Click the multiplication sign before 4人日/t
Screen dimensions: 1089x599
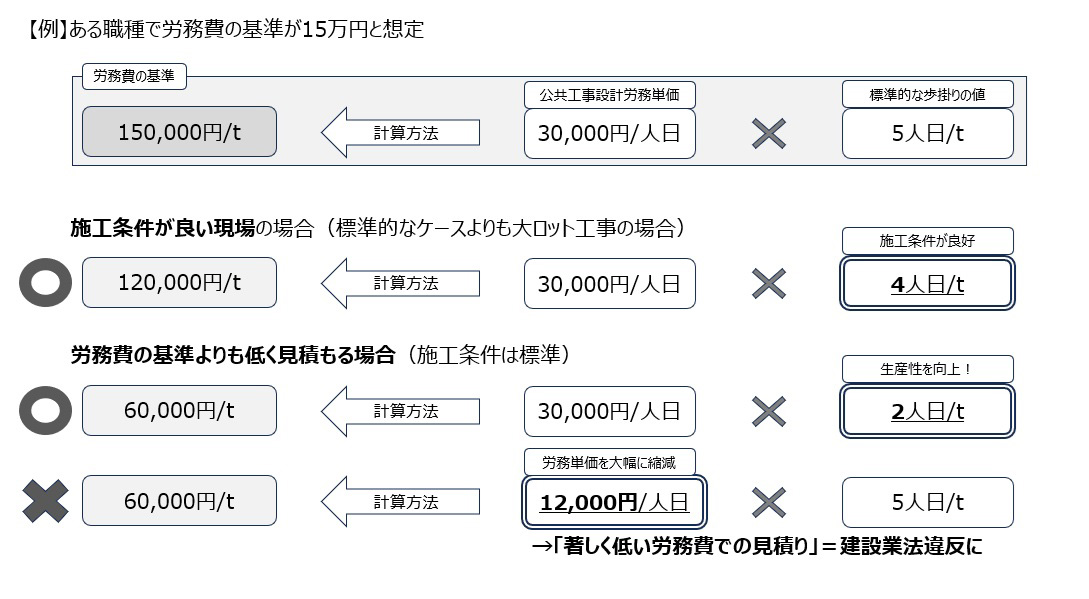pyautogui.click(x=769, y=284)
